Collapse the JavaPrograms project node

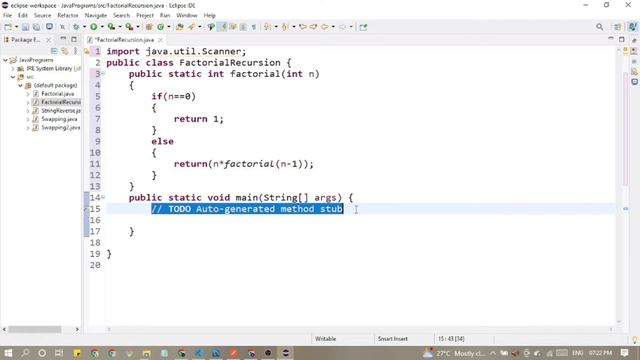(x=5, y=60)
